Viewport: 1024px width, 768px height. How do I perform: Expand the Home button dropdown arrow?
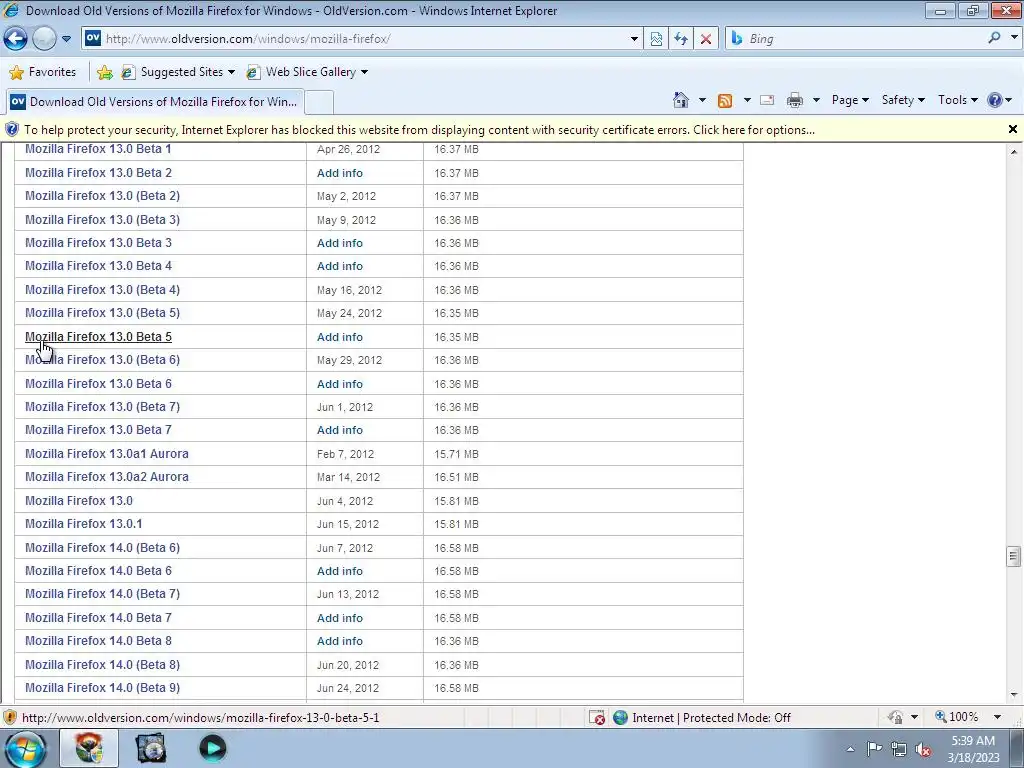tap(702, 100)
